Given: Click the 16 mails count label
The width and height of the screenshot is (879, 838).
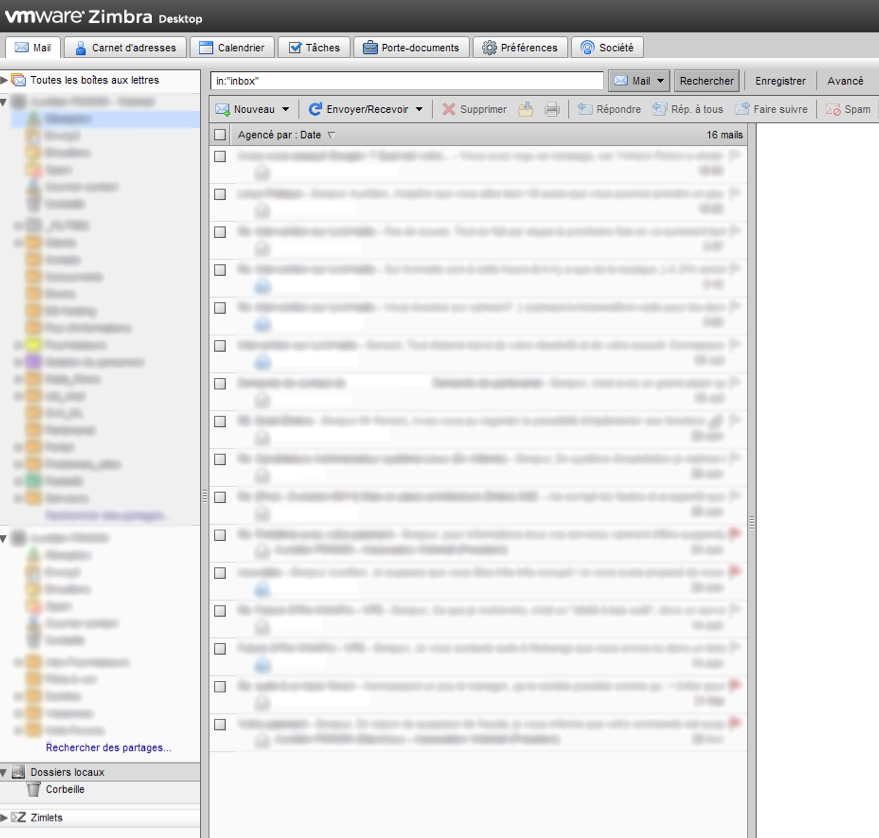Looking at the screenshot, I should 724,135.
